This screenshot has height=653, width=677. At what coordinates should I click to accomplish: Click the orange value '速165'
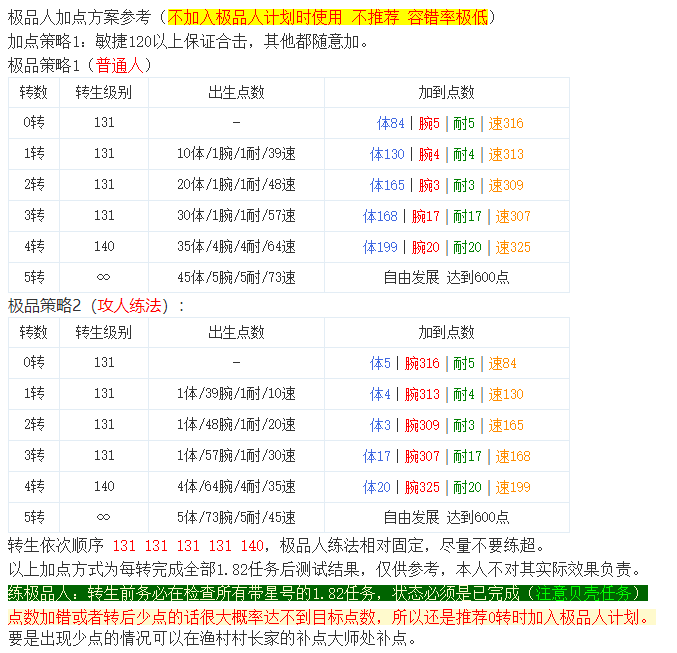click(x=506, y=425)
